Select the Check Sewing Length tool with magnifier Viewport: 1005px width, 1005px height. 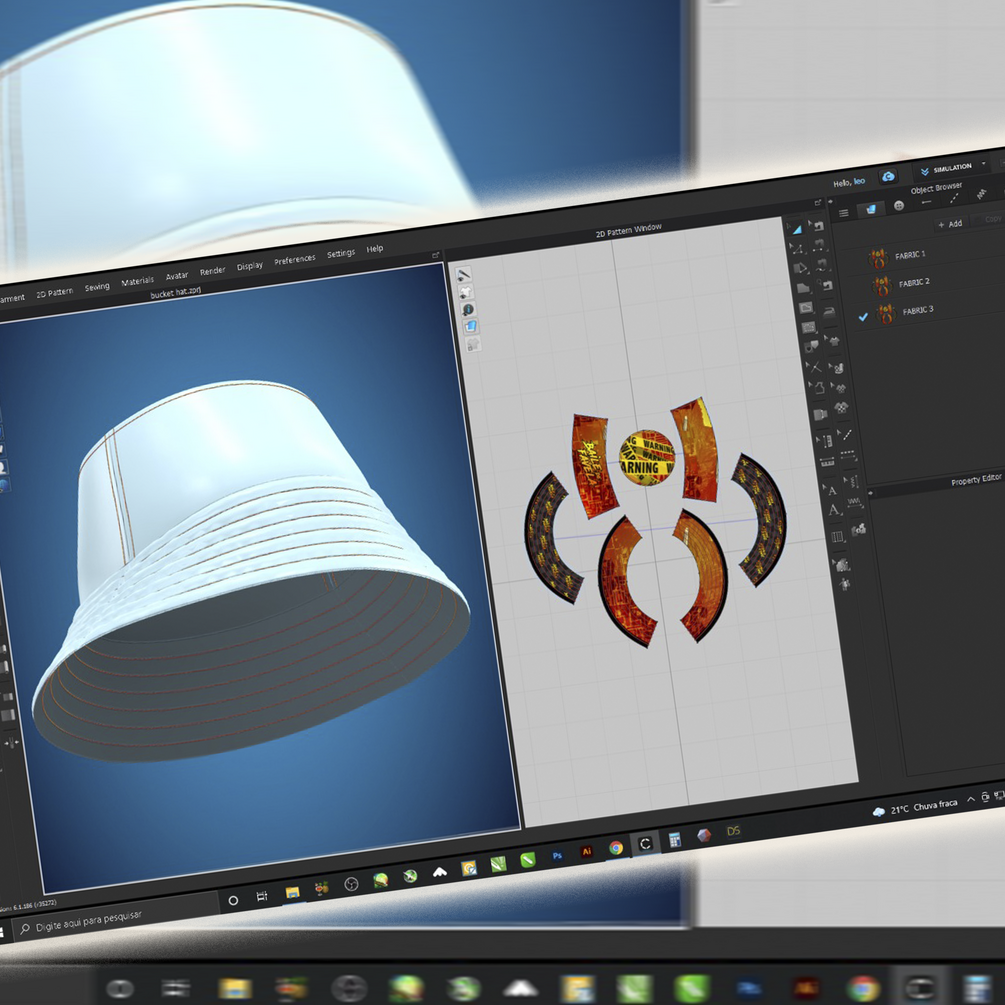tap(826, 285)
